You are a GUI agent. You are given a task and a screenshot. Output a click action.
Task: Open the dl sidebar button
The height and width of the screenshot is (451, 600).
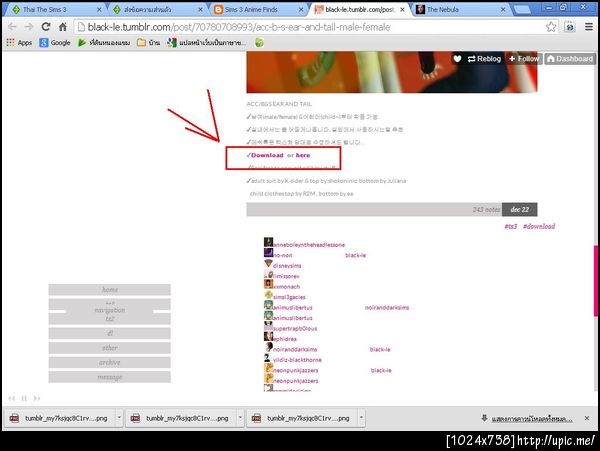(109, 333)
